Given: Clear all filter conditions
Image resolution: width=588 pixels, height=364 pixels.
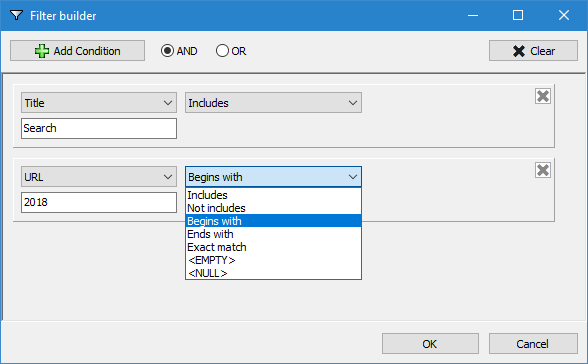Looking at the screenshot, I should (533, 51).
